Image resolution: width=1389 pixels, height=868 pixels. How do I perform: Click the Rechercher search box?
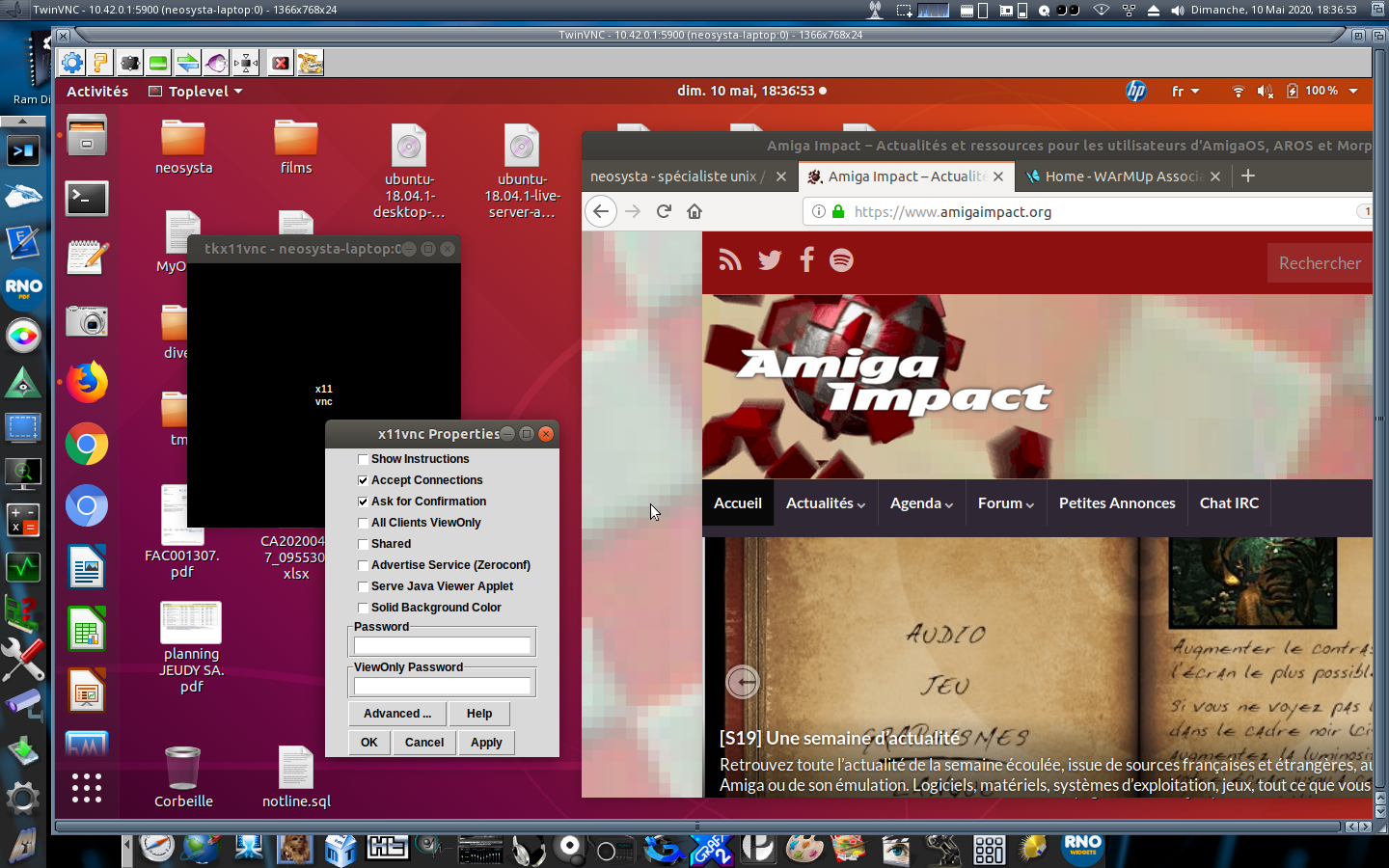[1319, 263]
